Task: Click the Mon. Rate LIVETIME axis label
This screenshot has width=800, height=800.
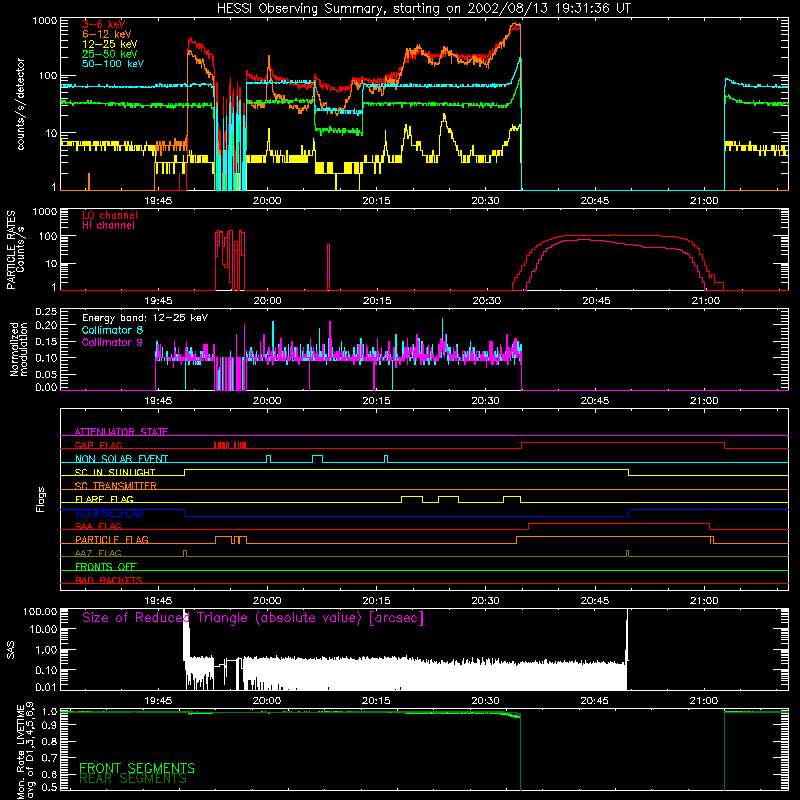Action: point(25,751)
